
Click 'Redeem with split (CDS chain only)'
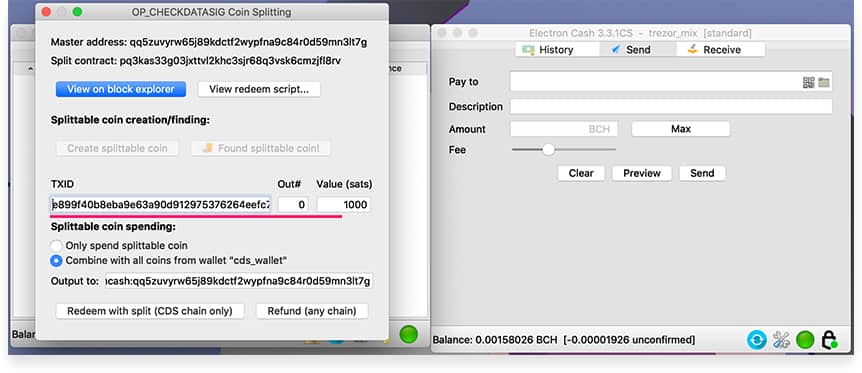click(151, 311)
